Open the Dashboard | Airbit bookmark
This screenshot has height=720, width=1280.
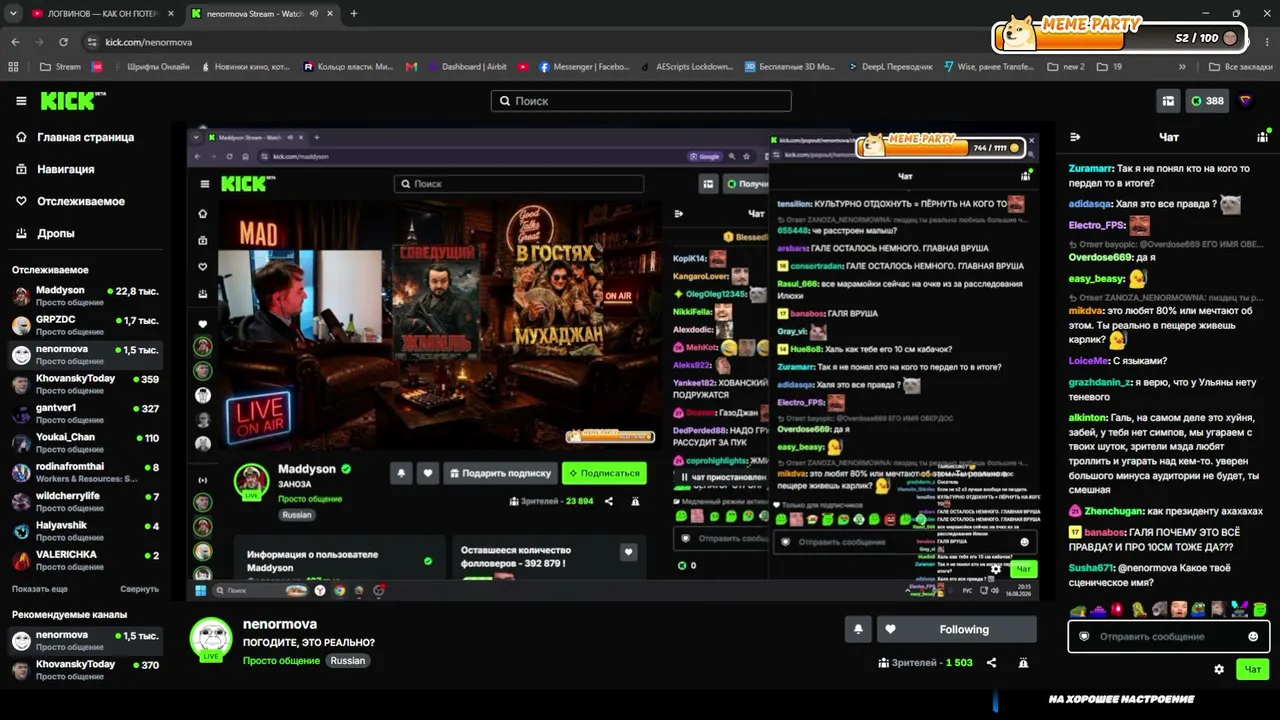pos(466,67)
